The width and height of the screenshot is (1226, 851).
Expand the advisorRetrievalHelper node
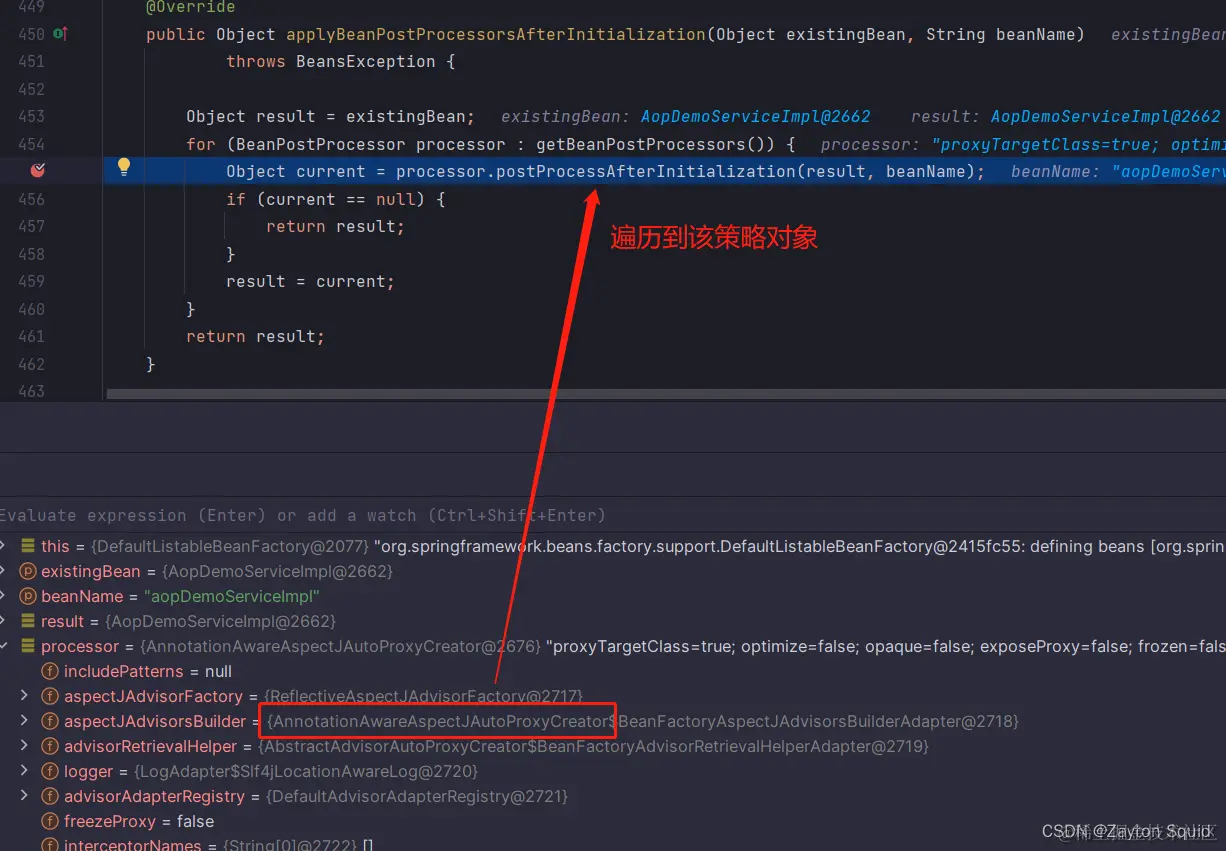tap(25, 746)
